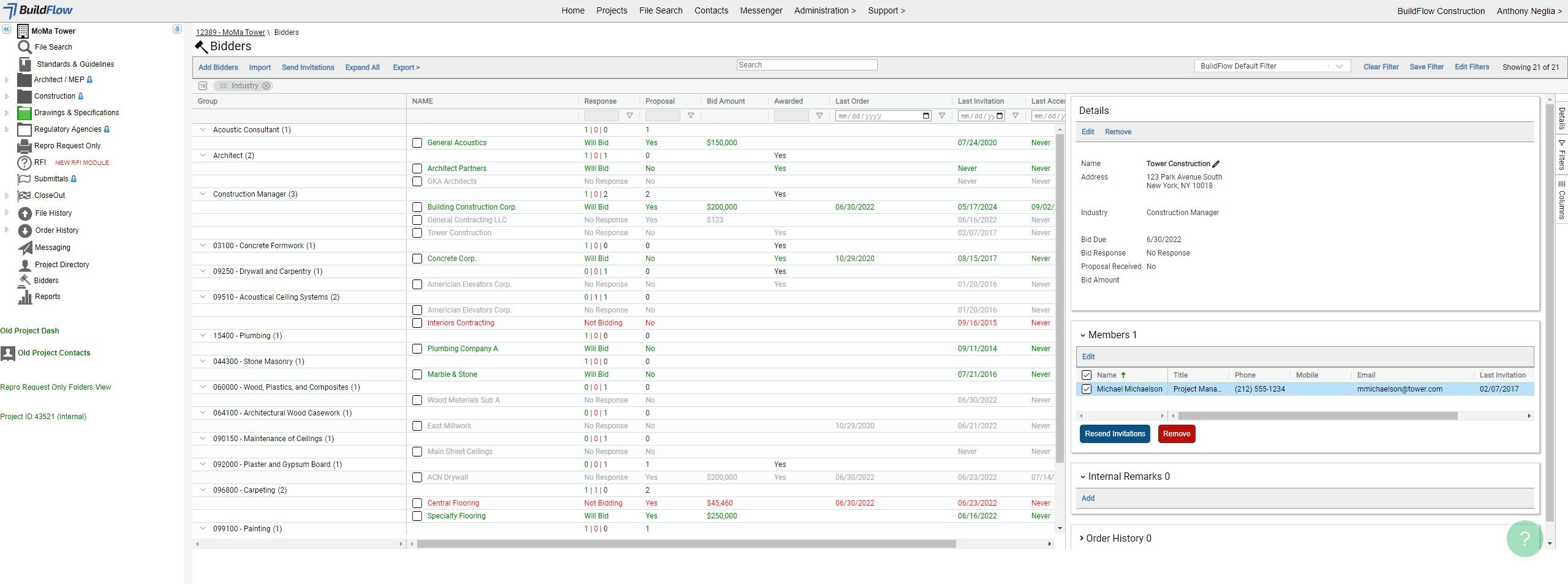Open File Search magnifier icon in sidebar
This screenshot has width=1568, height=584.
coord(24,47)
